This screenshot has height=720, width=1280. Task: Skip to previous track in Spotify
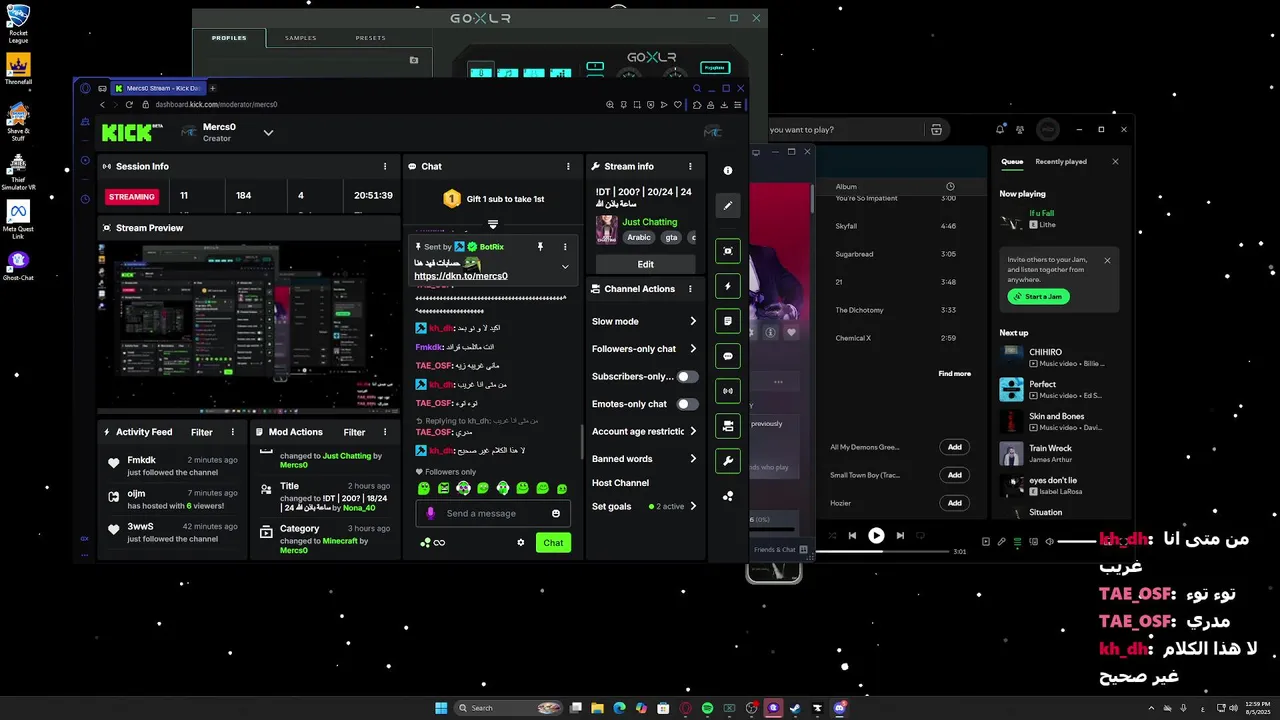click(x=852, y=535)
